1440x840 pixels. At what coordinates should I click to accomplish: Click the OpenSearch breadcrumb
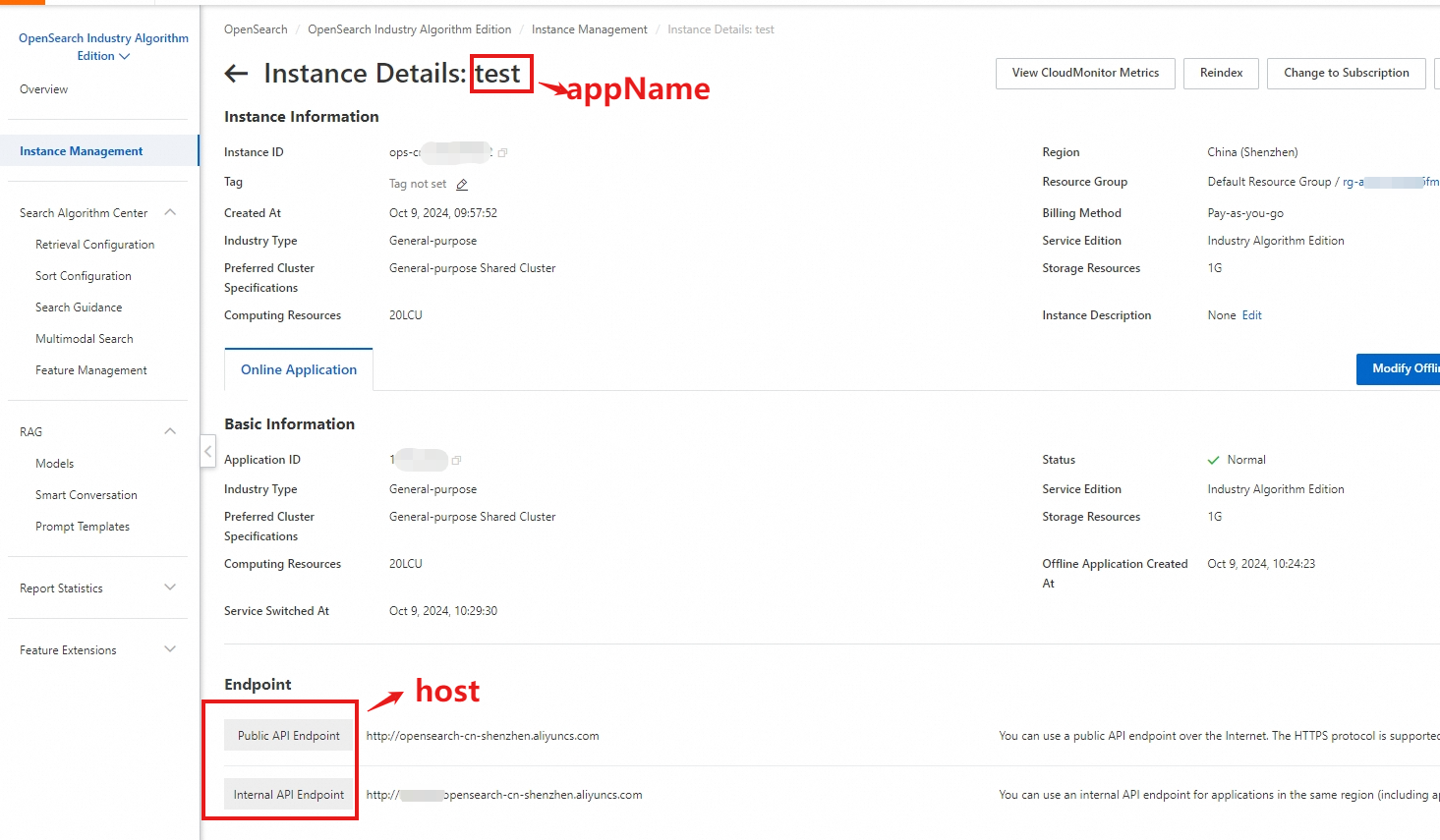(256, 29)
